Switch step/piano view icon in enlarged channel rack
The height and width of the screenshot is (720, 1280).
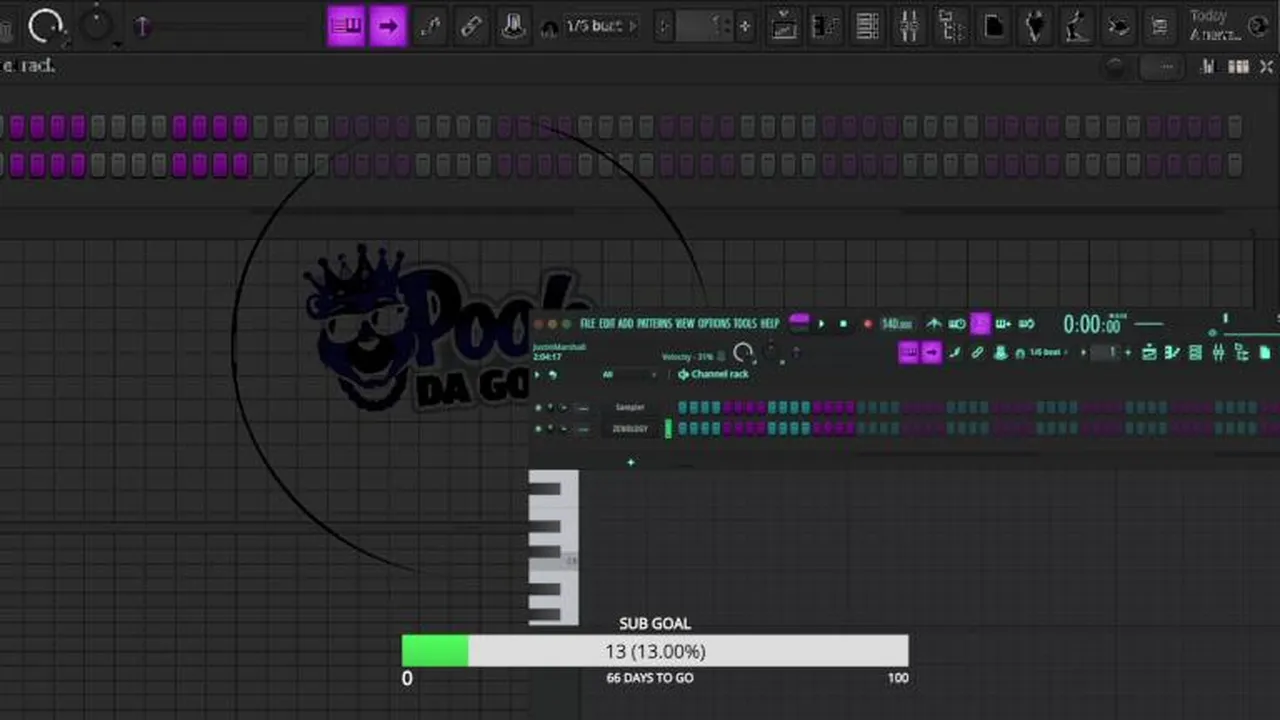click(x=1238, y=67)
